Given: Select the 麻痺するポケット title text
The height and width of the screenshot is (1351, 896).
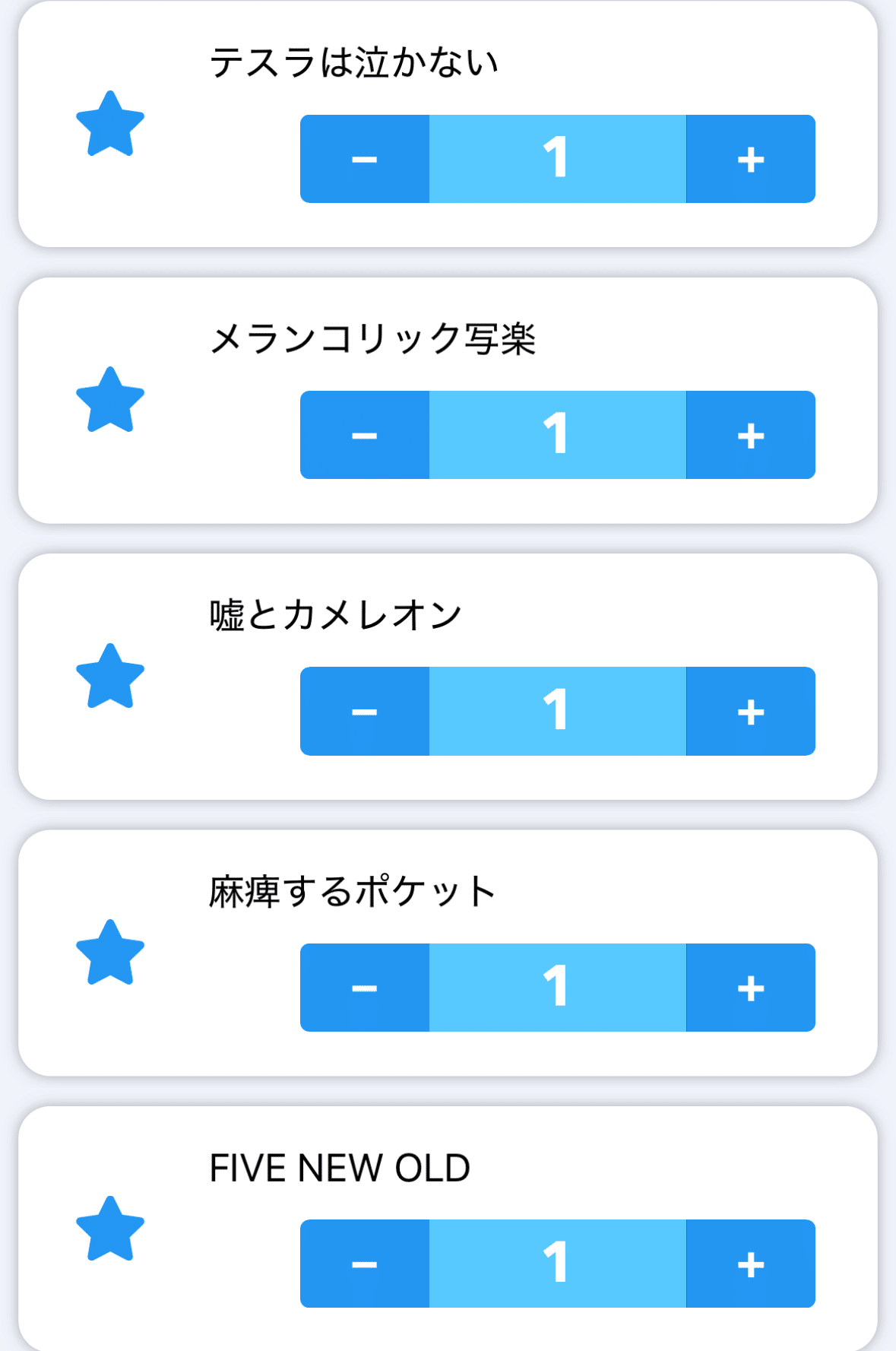Looking at the screenshot, I should click(352, 892).
